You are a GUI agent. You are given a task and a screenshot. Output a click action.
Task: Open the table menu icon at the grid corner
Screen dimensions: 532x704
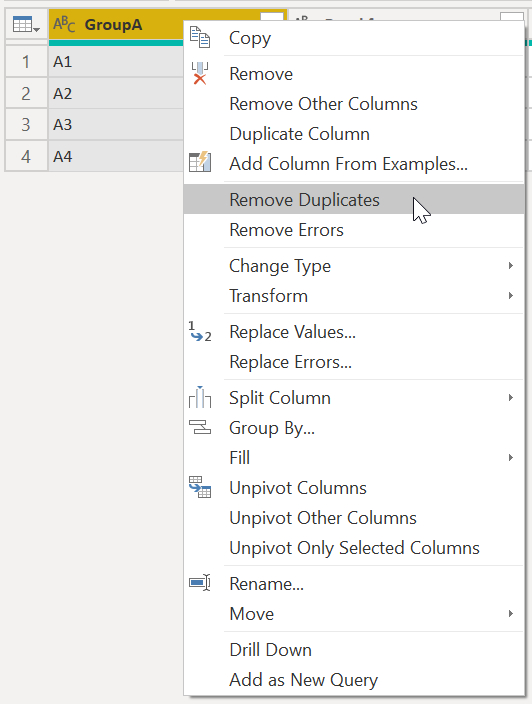(x=26, y=24)
